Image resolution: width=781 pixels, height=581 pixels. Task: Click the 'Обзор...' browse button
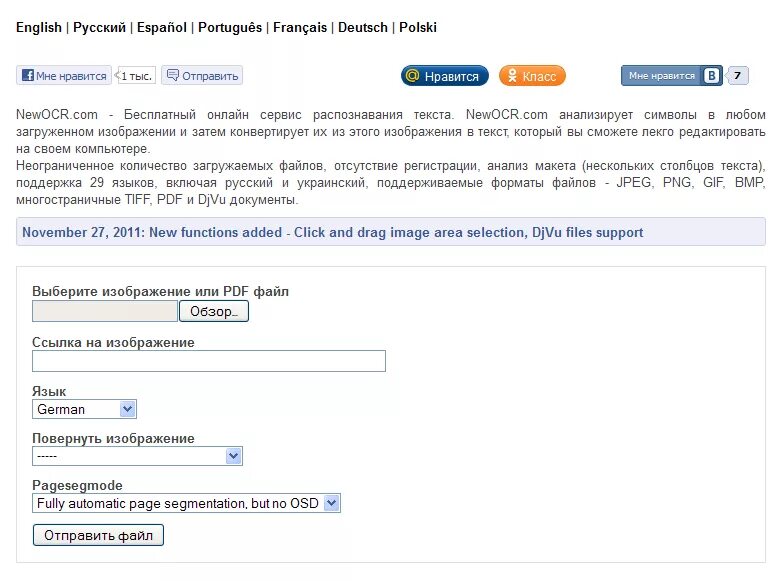click(x=214, y=311)
